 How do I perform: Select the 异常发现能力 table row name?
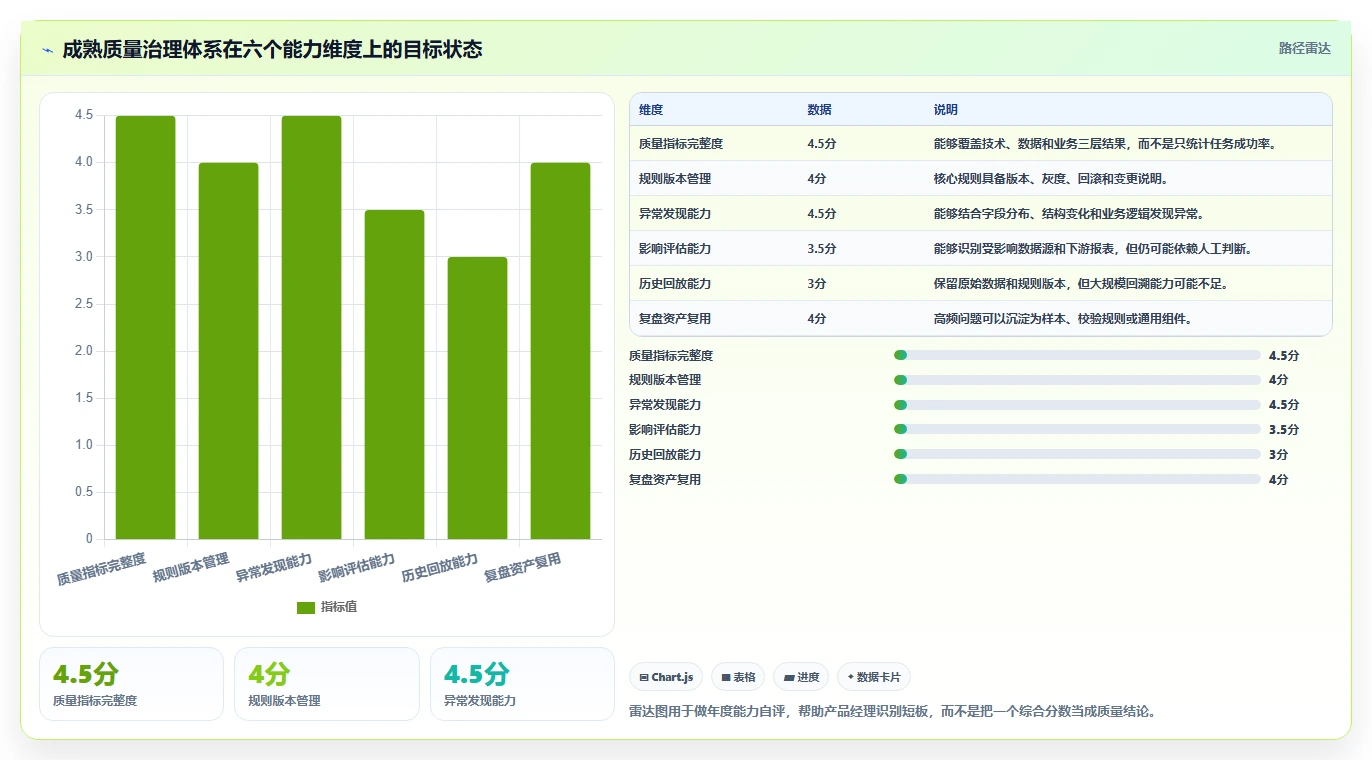pos(675,214)
